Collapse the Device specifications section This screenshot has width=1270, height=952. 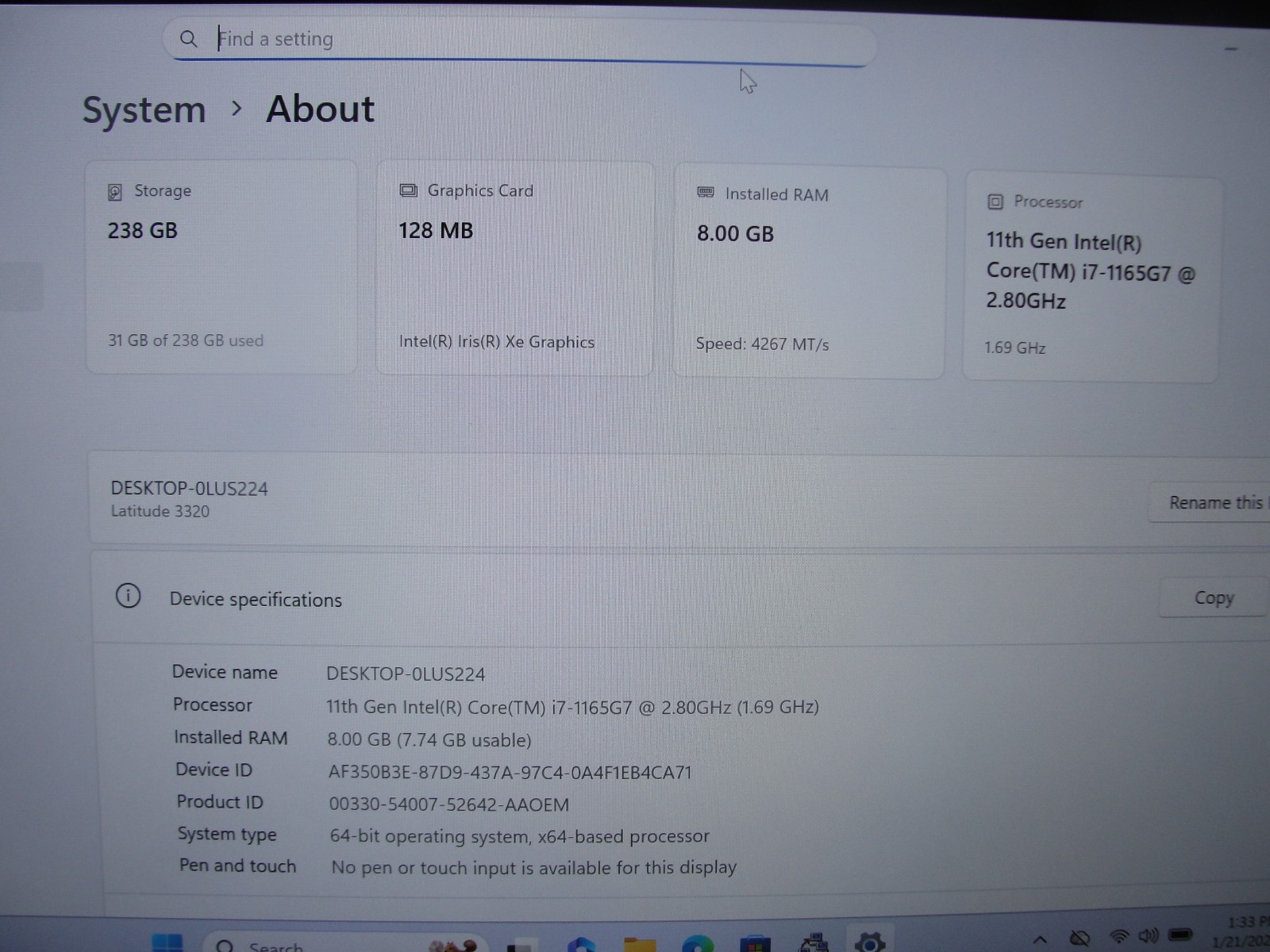coord(681,598)
